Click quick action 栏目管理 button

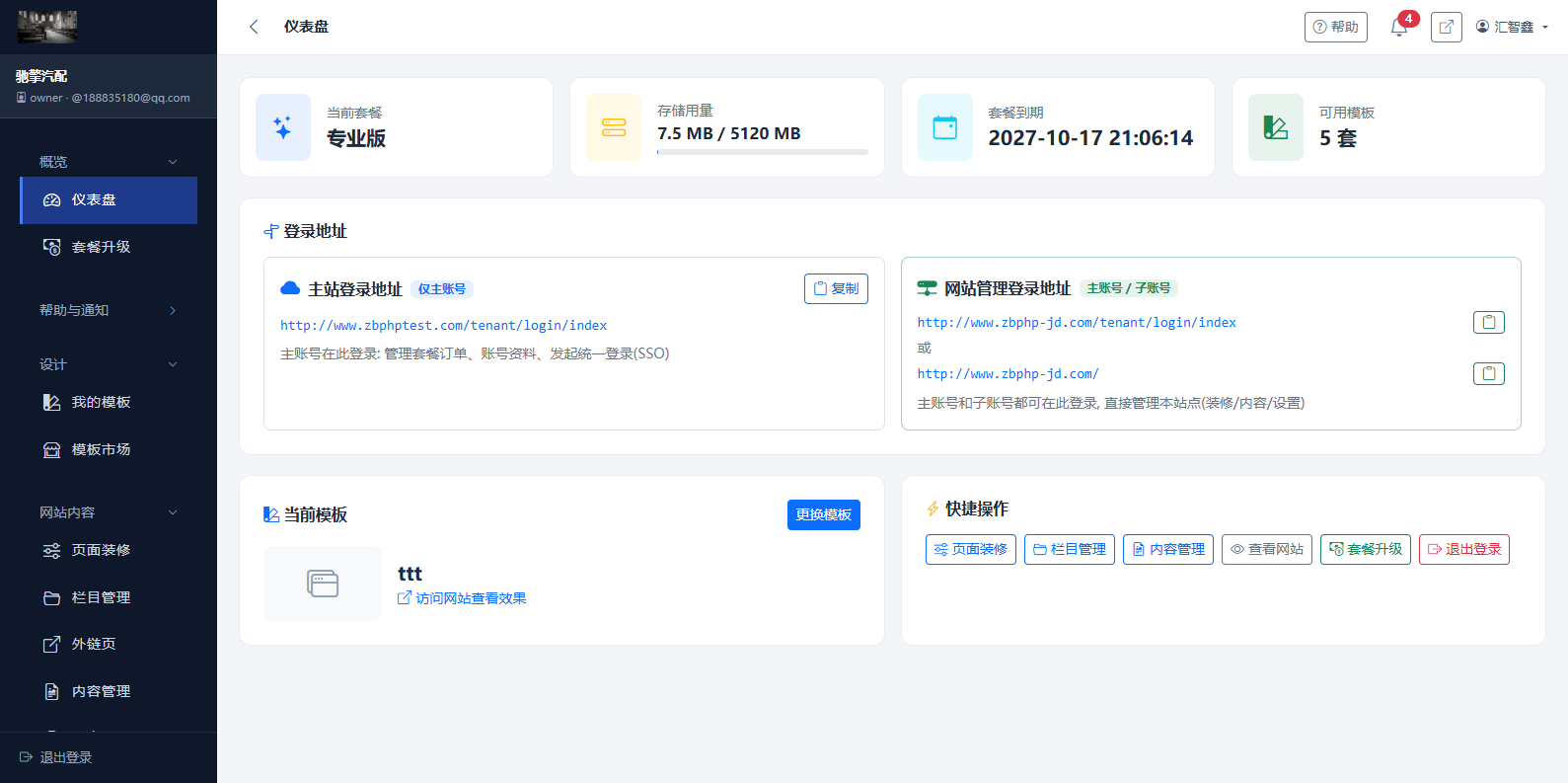pyautogui.click(x=1070, y=549)
